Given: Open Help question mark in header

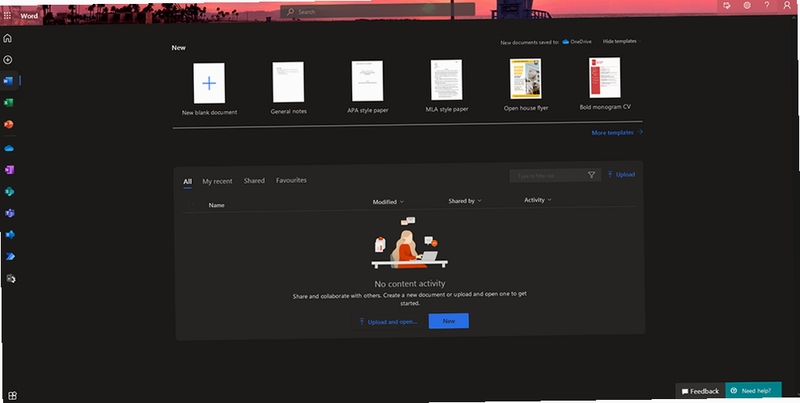Looking at the screenshot, I should 767,5.
